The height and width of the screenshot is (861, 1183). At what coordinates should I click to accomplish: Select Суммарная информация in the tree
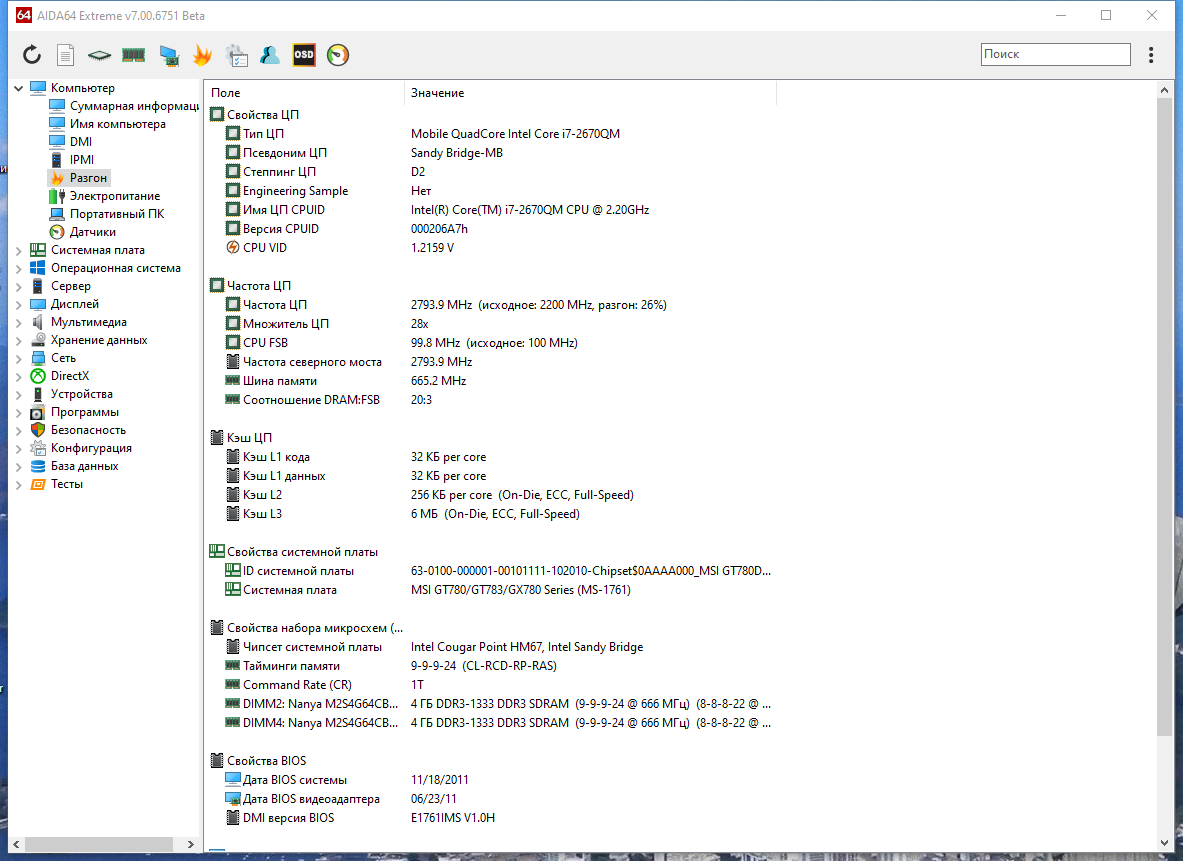(134, 106)
